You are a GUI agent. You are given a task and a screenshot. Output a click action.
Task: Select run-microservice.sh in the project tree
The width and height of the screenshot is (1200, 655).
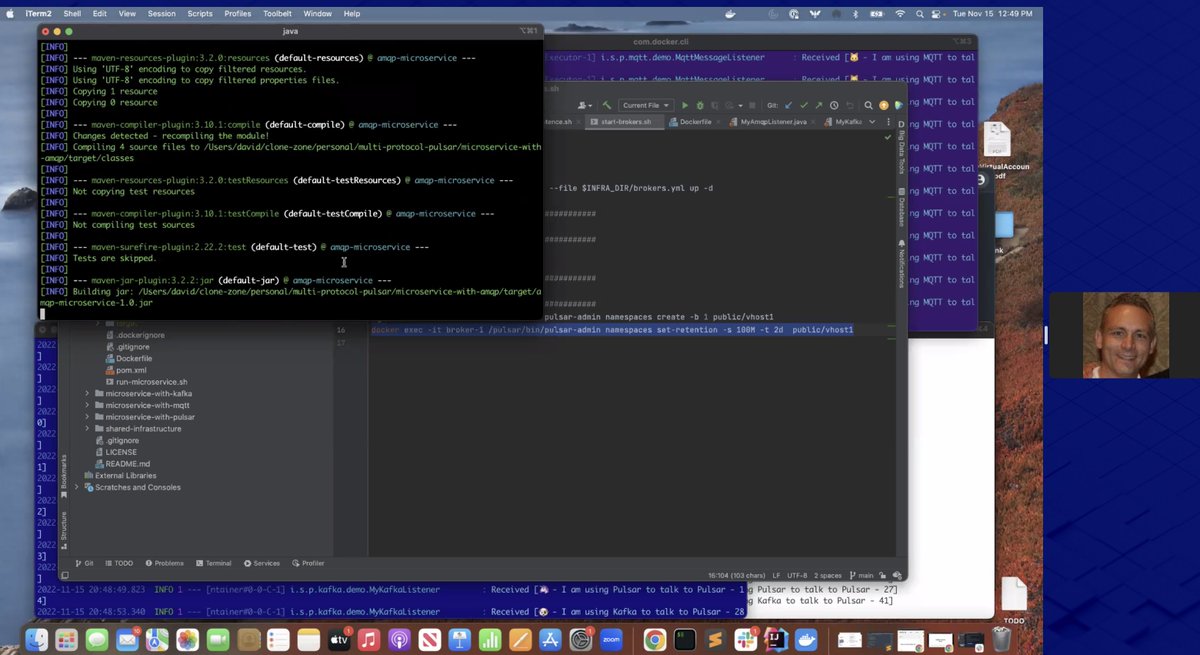pyautogui.click(x=145, y=381)
